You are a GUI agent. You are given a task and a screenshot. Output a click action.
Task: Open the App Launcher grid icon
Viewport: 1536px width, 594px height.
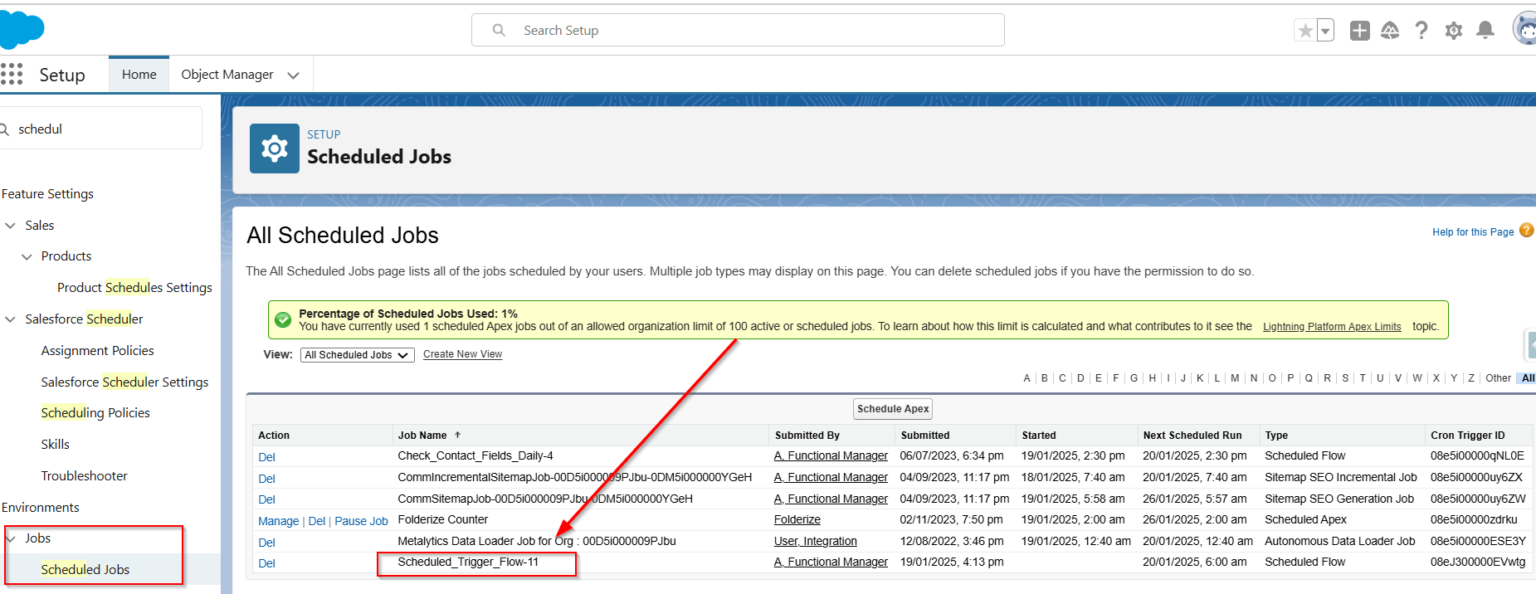12,75
